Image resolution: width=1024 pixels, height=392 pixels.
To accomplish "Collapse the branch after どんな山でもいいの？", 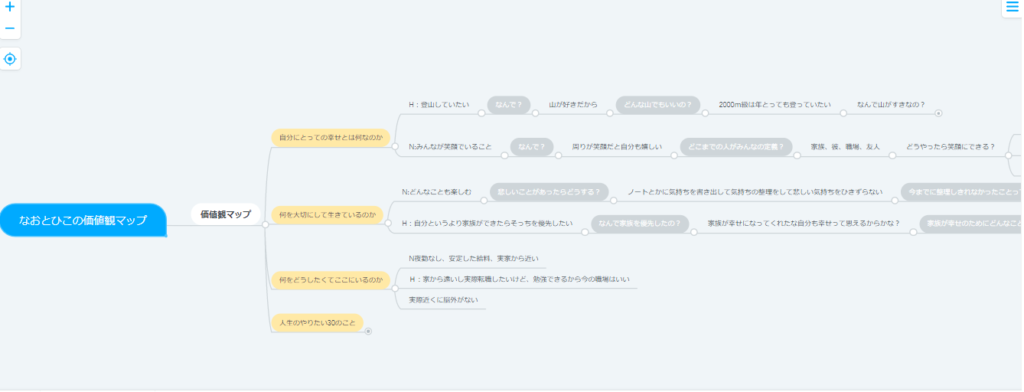I will 705,113.
